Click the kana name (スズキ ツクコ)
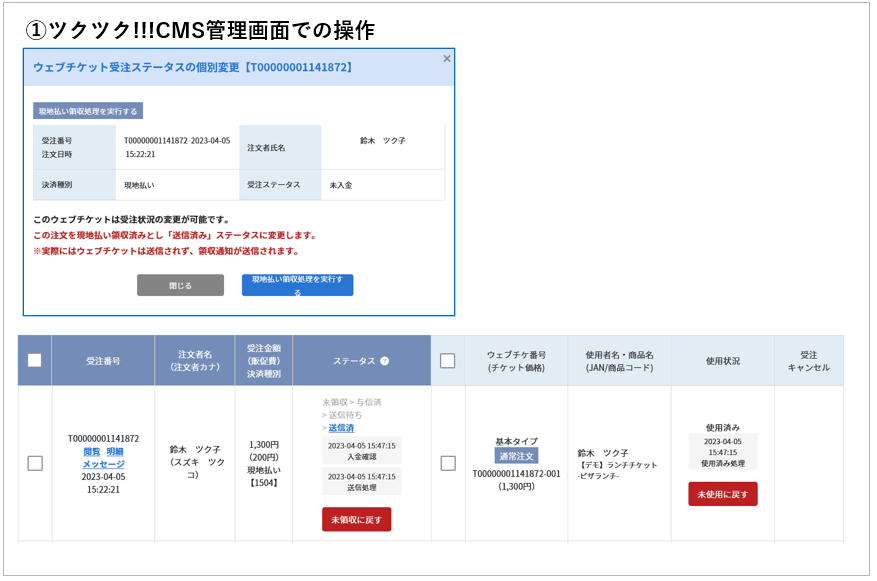This screenshot has width=877, height=581. click(x=195, y=469)
